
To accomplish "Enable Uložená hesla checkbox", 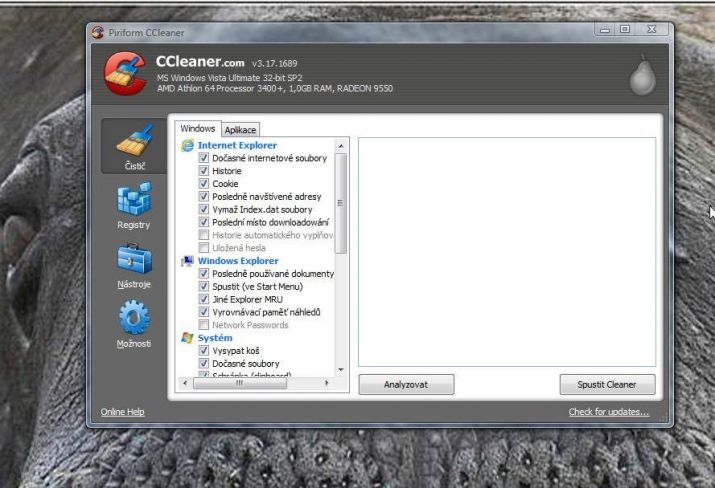I will pos(204,248).
